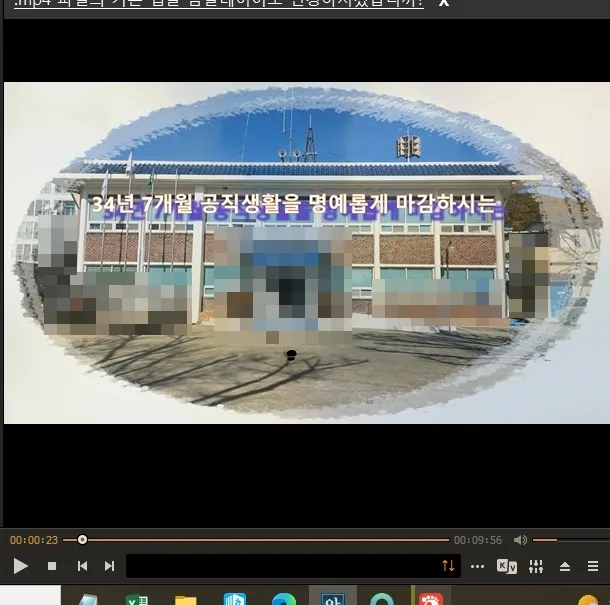
Task: Click the playback seek bar handle
Action: click(82, 540)
